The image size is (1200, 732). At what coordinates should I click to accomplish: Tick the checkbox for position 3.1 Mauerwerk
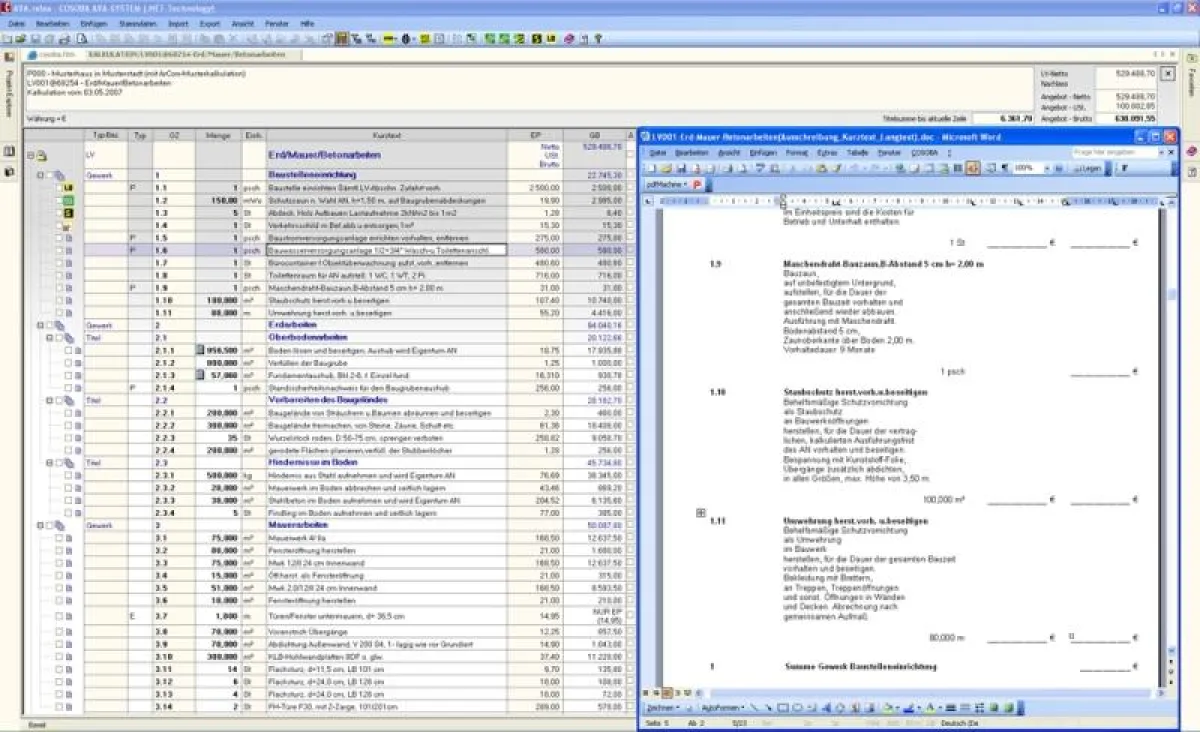[x=59, y=538]
